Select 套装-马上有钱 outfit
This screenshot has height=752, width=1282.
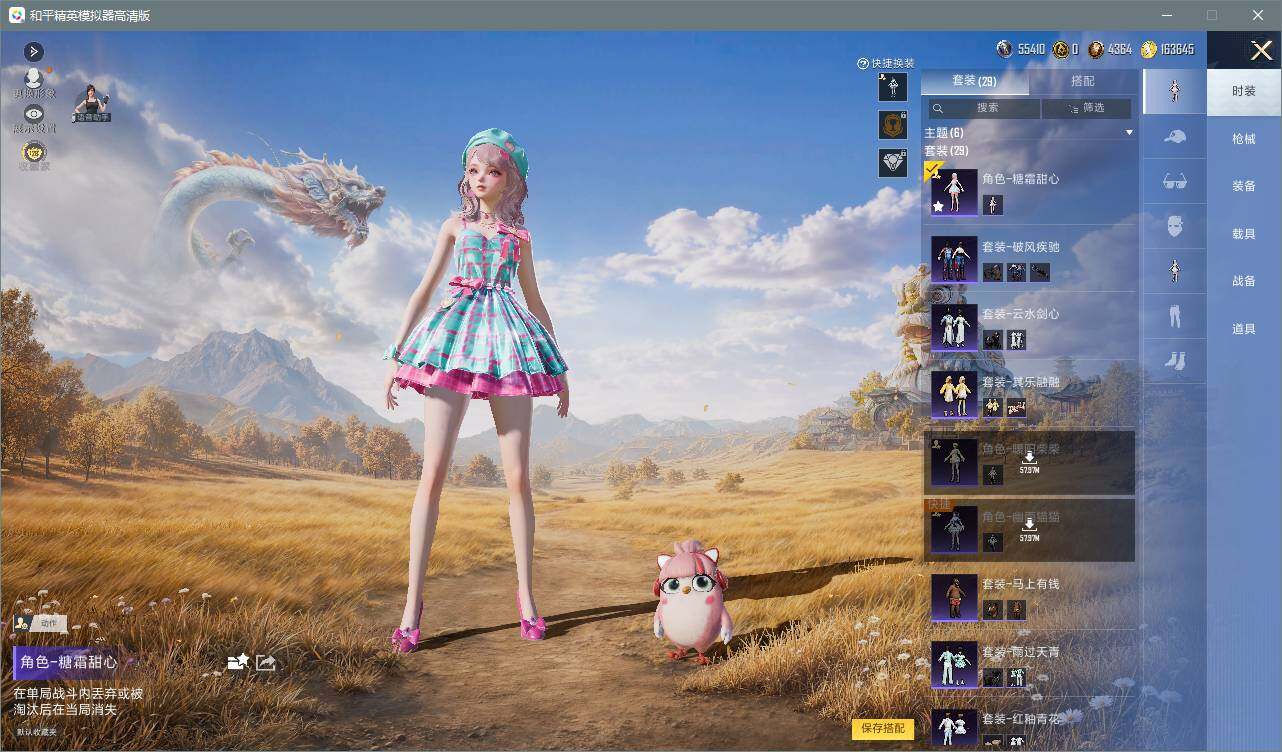1030,597
